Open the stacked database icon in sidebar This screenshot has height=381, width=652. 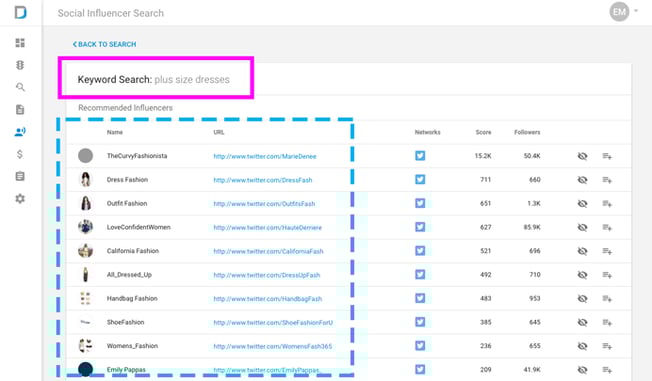tap(20, 65)
